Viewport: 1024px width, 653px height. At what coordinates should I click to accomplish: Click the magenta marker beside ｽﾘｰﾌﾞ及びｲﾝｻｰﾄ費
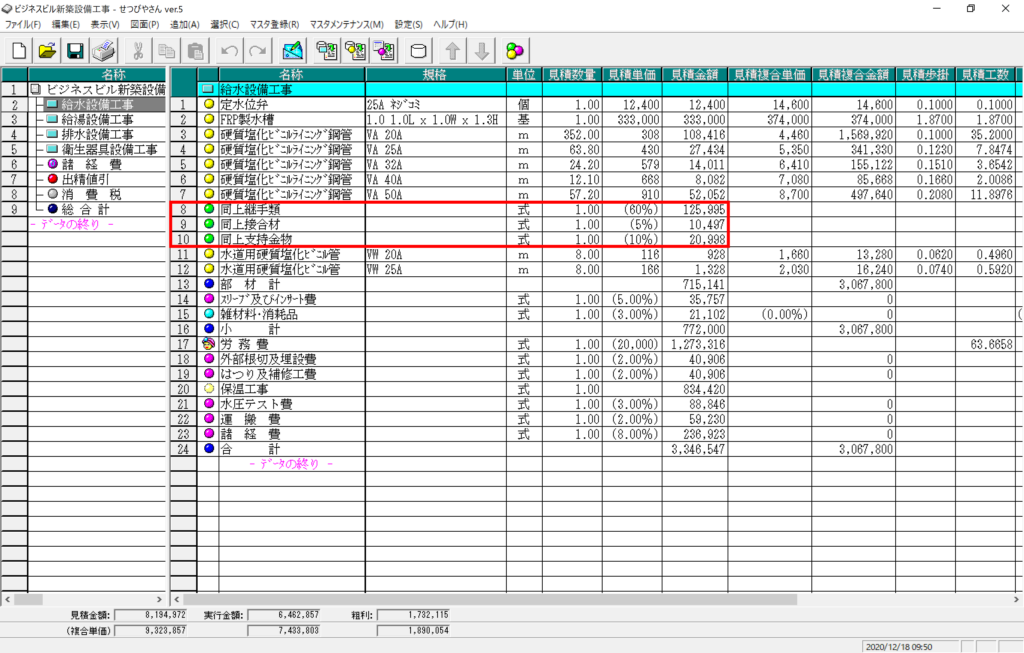tap(209, 299)
